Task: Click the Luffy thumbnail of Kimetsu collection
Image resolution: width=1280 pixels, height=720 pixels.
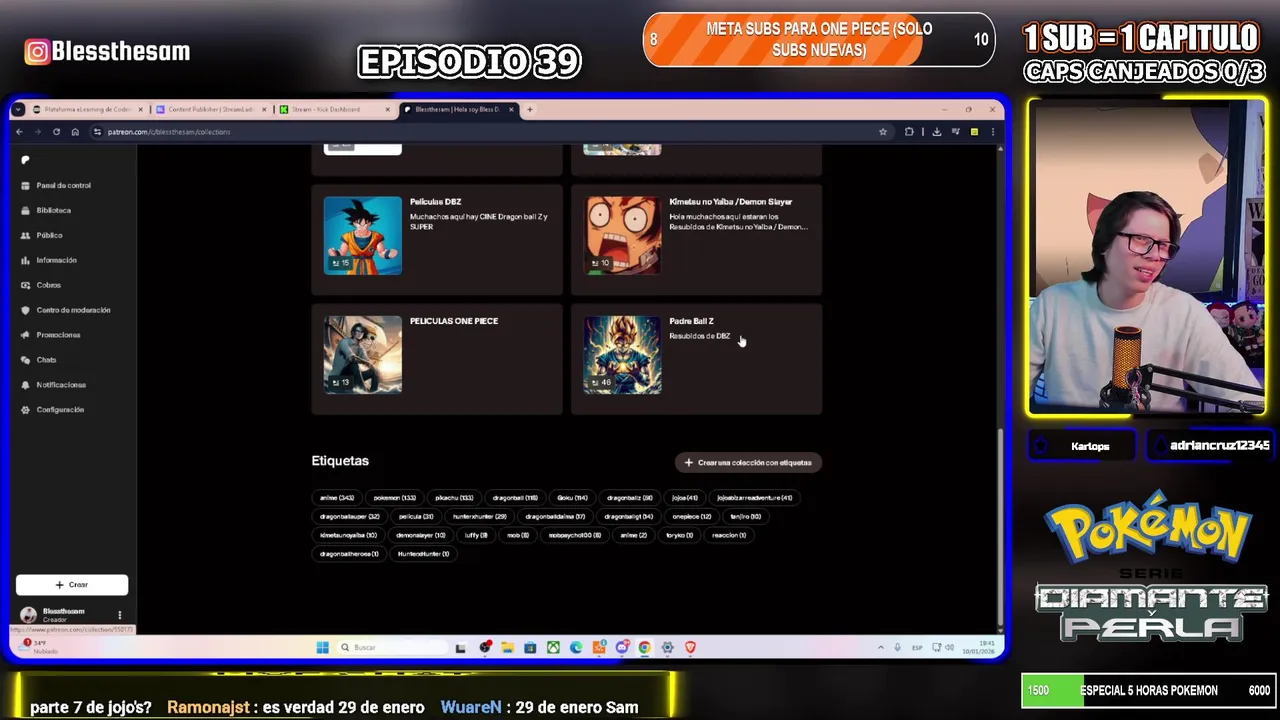Action: point(622,235)
